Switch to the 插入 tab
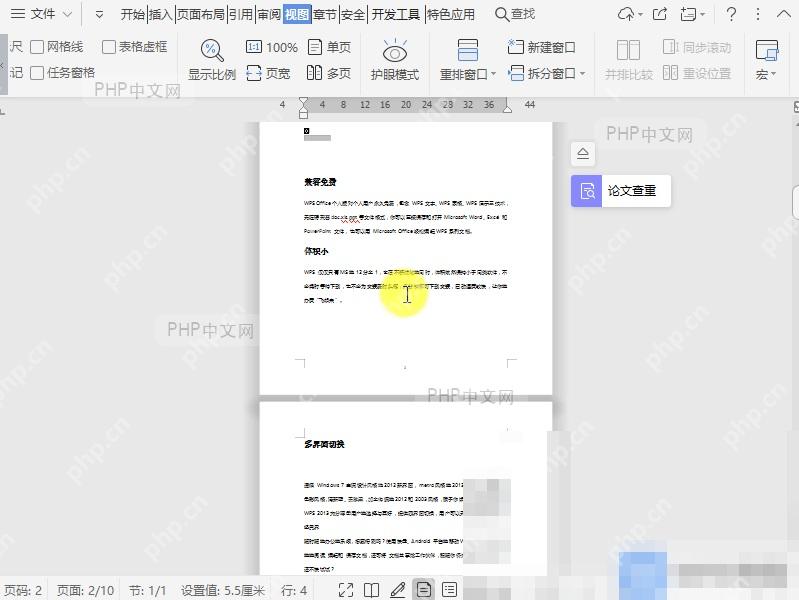Screen dimensions: 799x600 pos(161,14)
